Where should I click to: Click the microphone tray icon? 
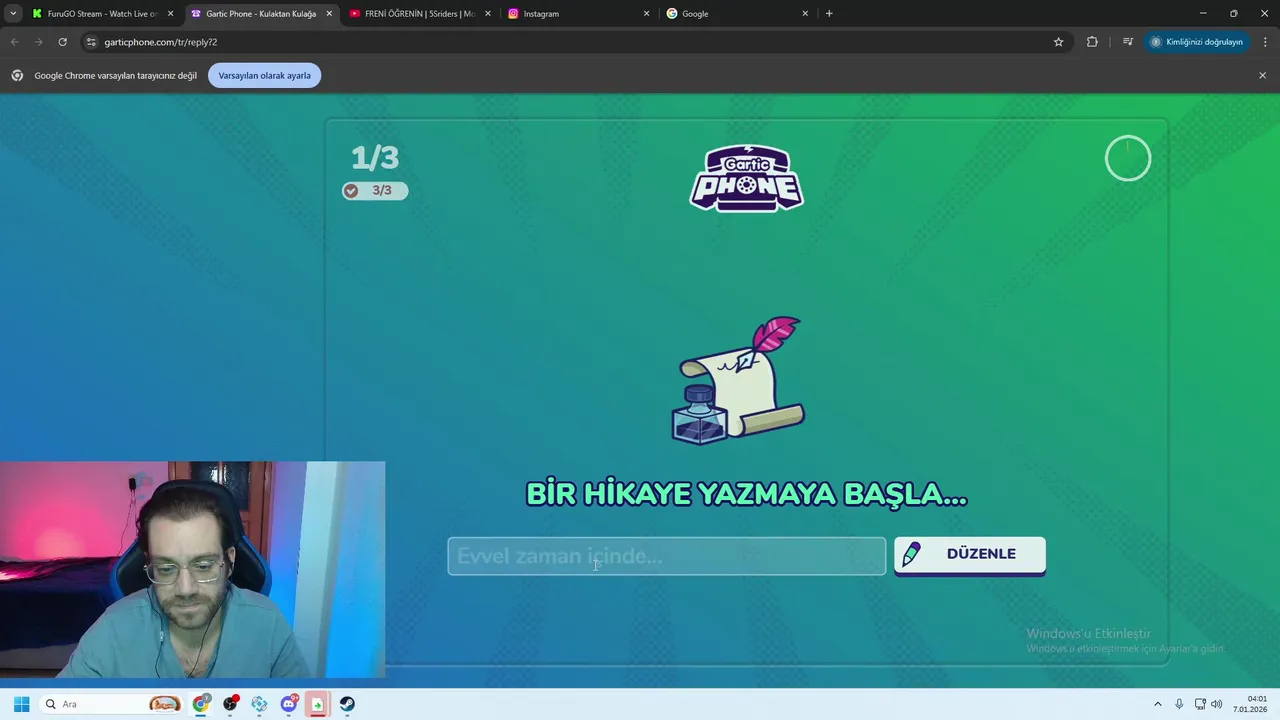click(x=1179, y=704)
